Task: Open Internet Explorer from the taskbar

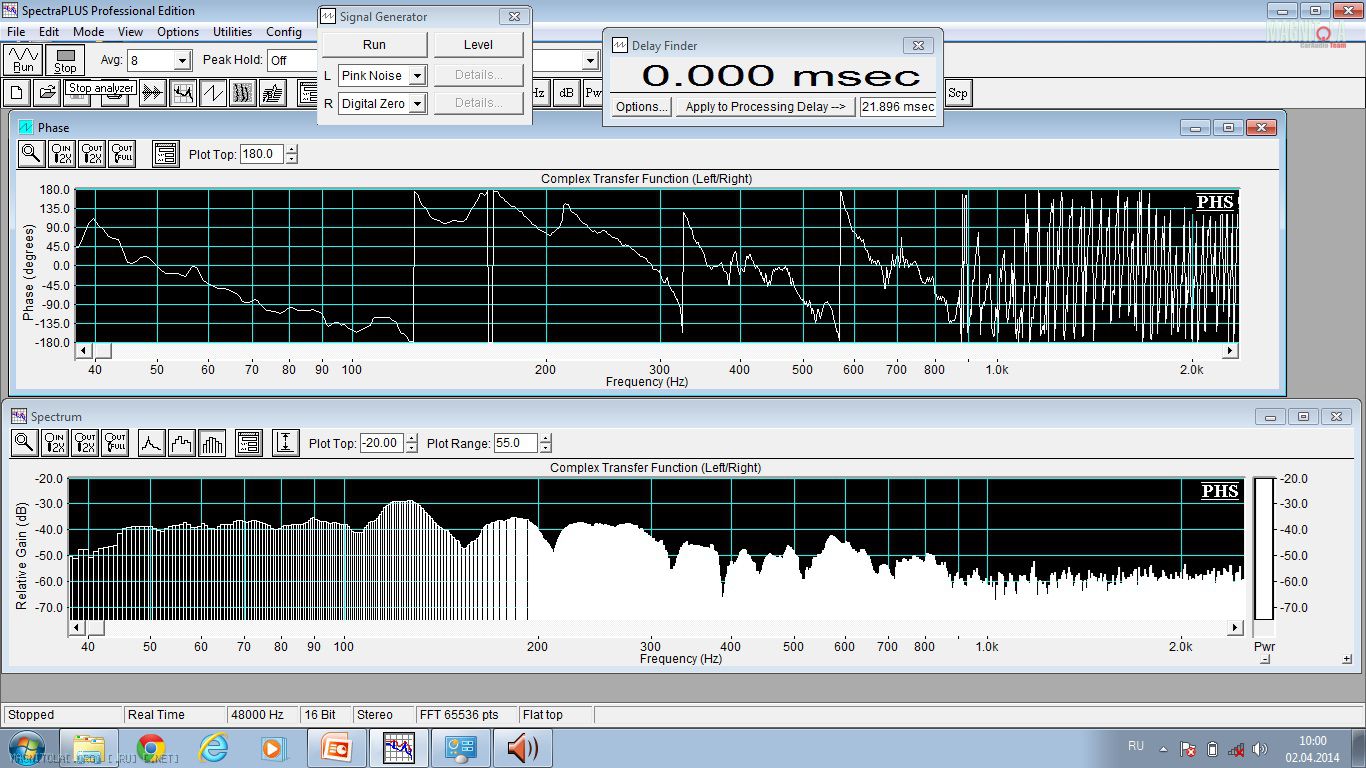Action: [x=213, y=748]
